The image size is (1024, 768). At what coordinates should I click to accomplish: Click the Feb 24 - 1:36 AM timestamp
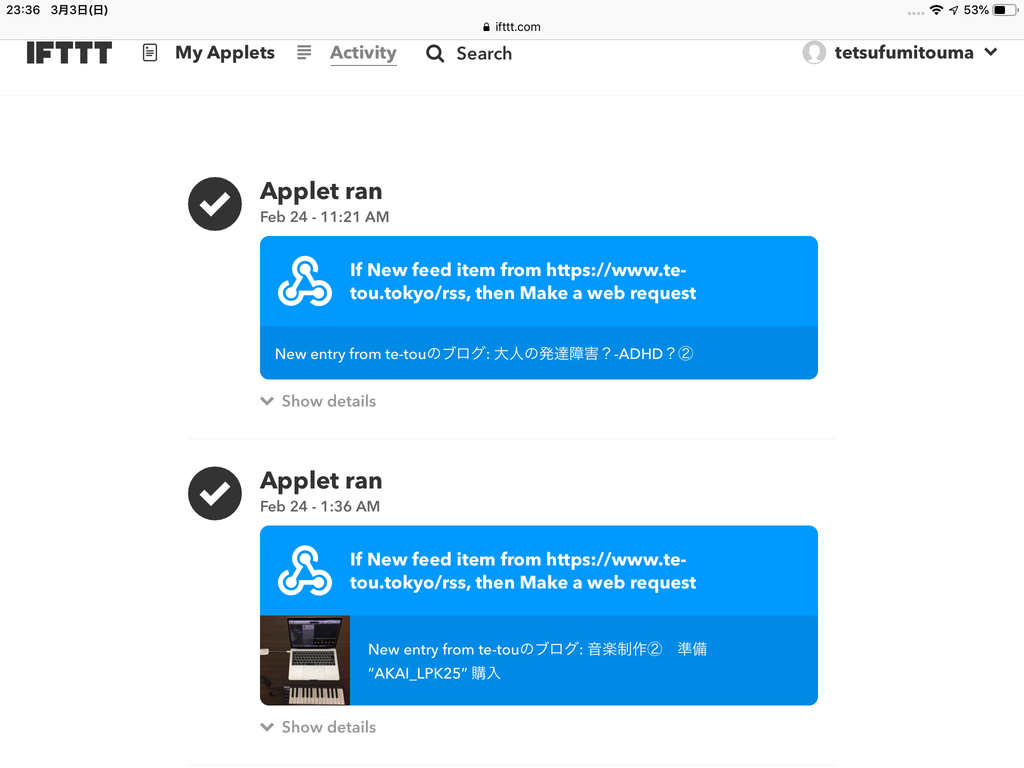click(320, 506)
